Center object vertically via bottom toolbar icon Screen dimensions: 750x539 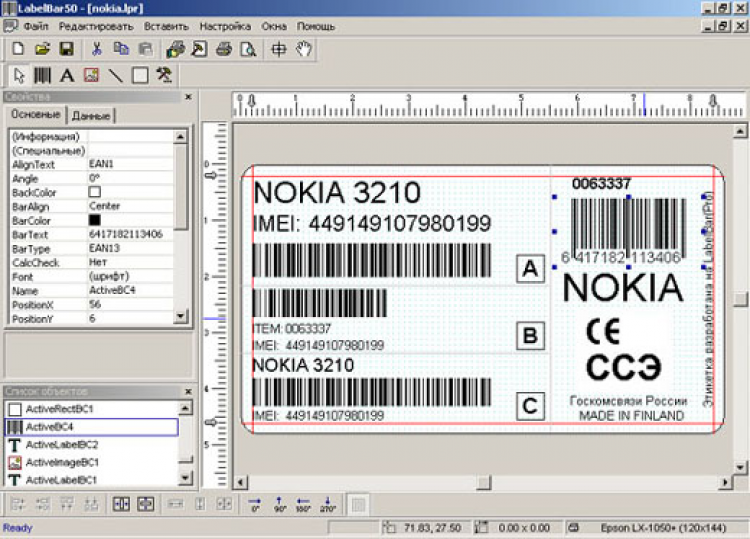pyautogui.click(x=145, y=504)
